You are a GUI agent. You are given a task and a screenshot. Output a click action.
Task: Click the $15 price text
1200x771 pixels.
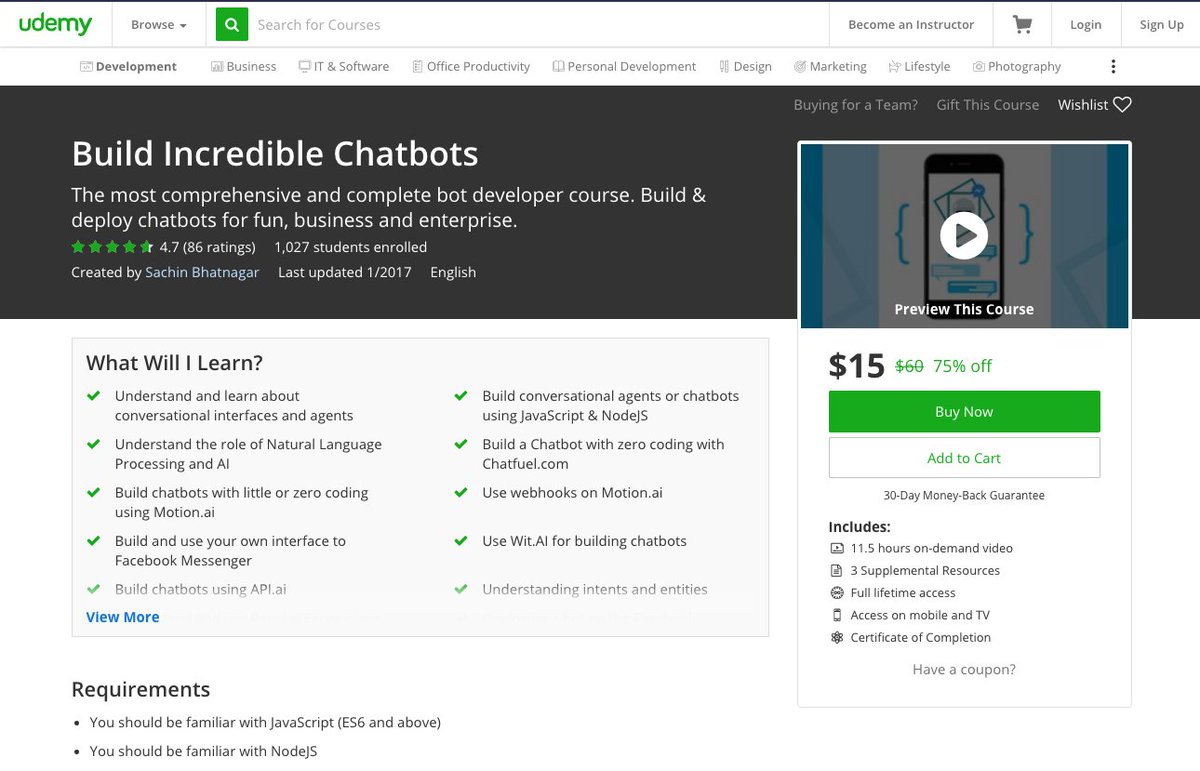[857, 366]
